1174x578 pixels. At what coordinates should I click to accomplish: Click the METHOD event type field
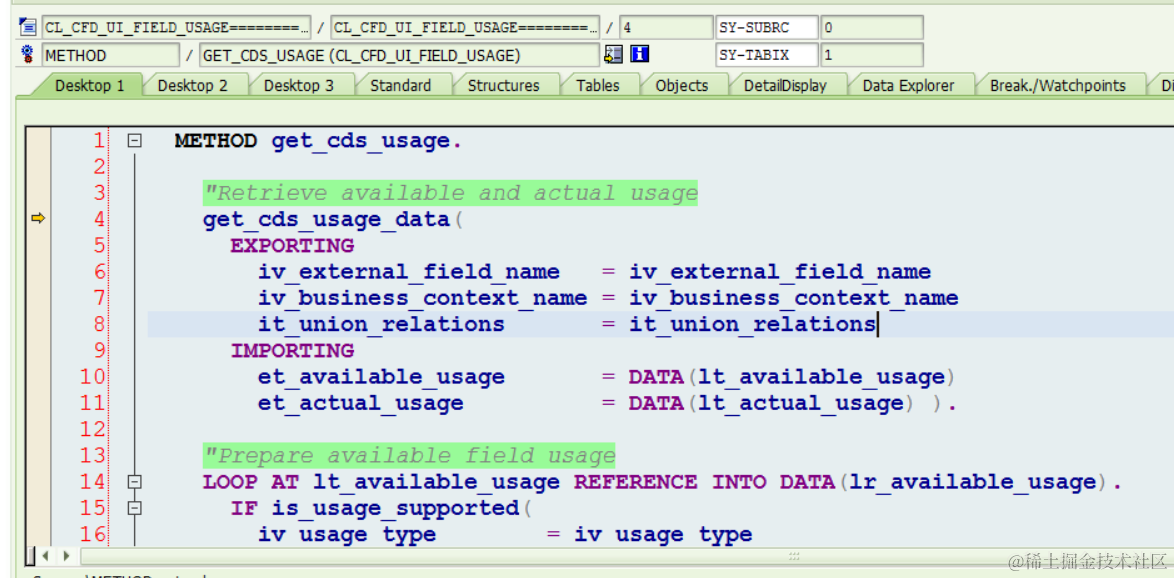coord(111,55)
